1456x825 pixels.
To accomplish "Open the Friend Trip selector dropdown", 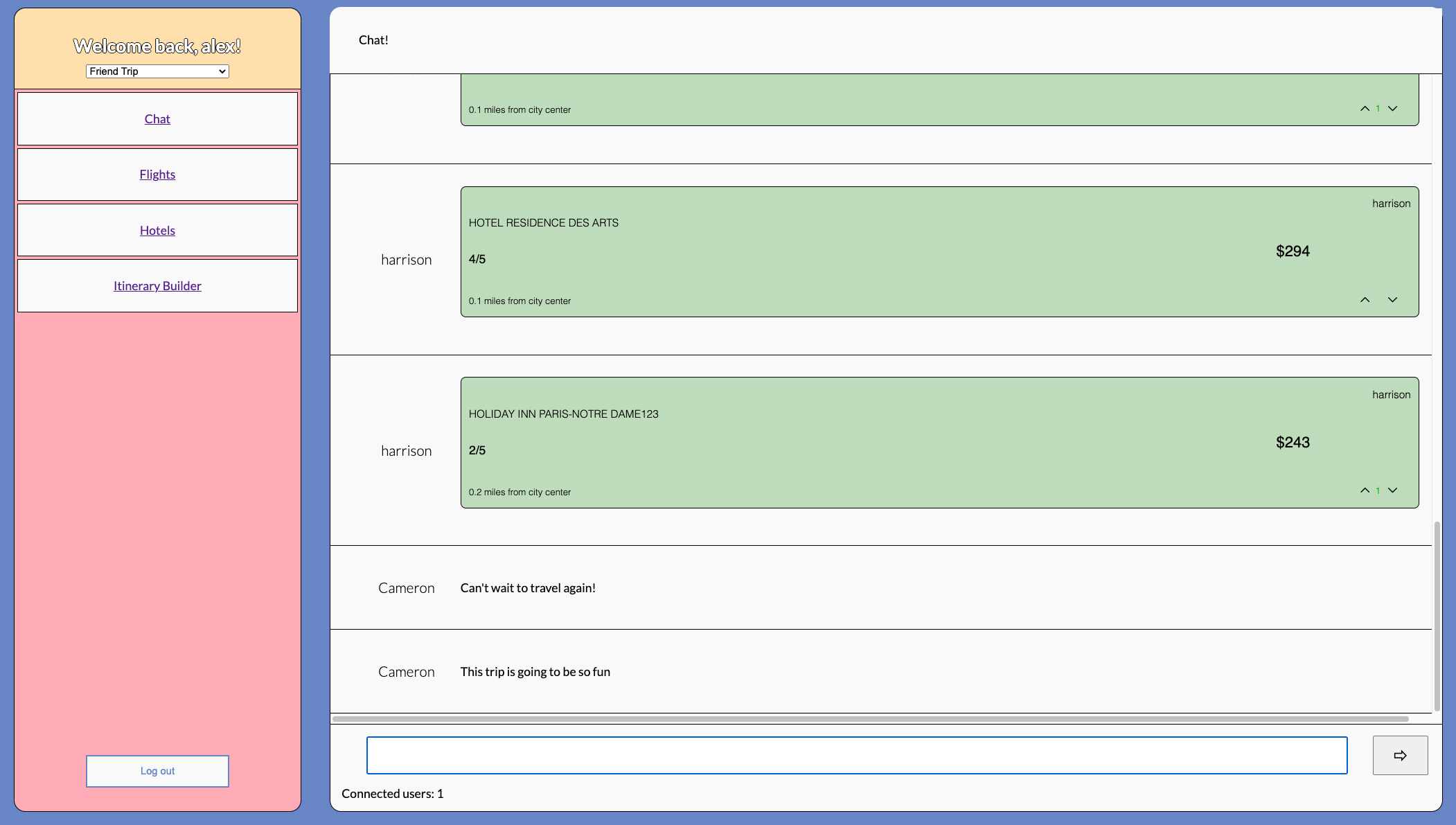I will [157, 71].
